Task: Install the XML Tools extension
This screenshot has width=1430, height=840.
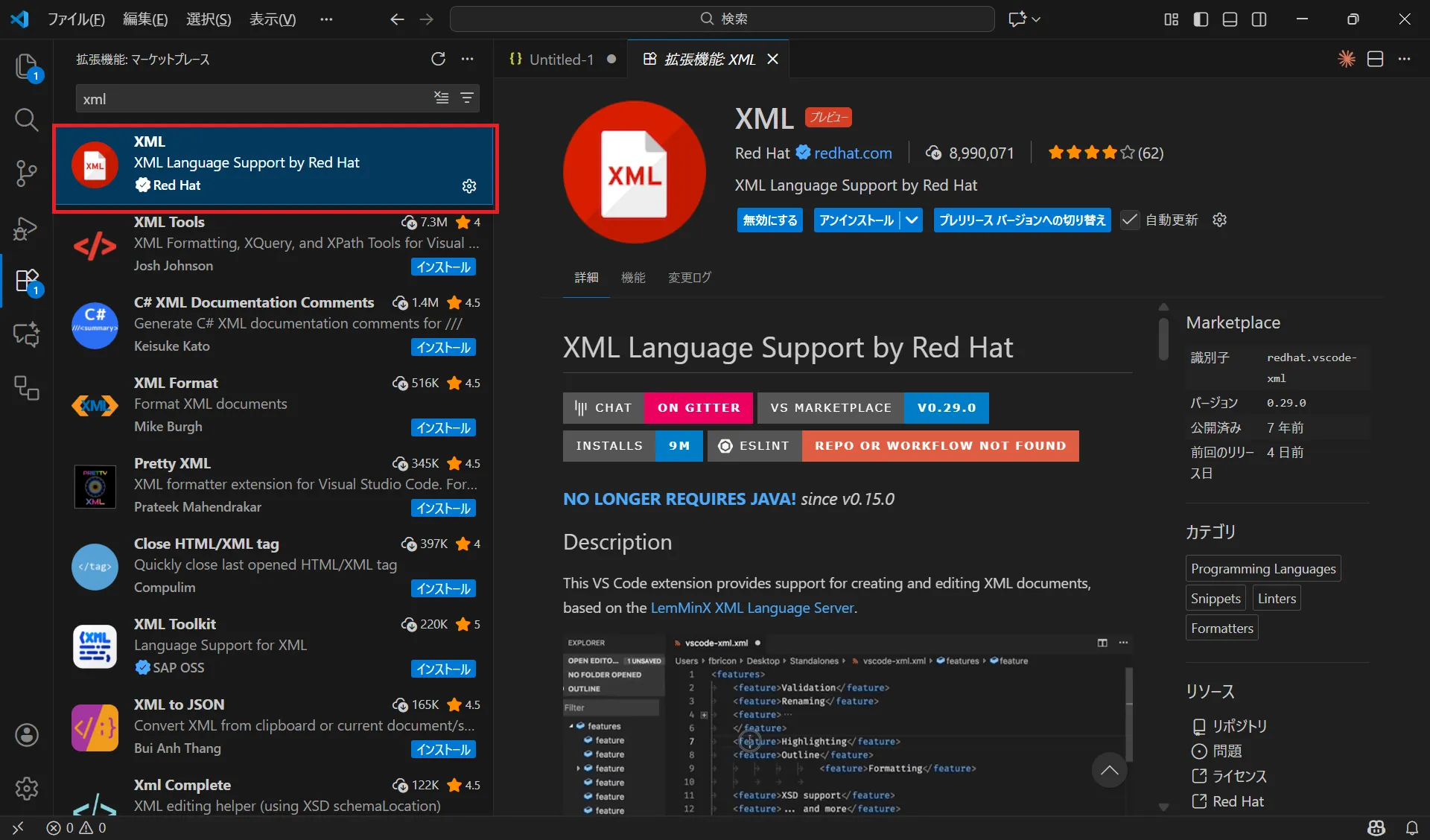Action: click(x=443, y=267)
